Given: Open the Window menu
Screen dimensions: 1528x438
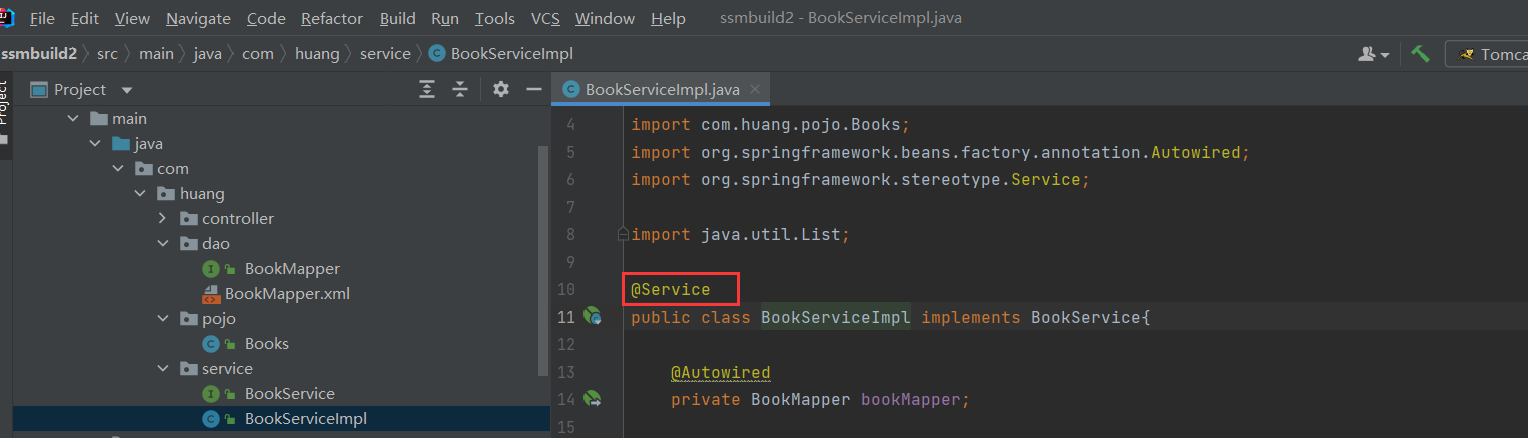Looking at the screenshot, I should tap(605, 18).
